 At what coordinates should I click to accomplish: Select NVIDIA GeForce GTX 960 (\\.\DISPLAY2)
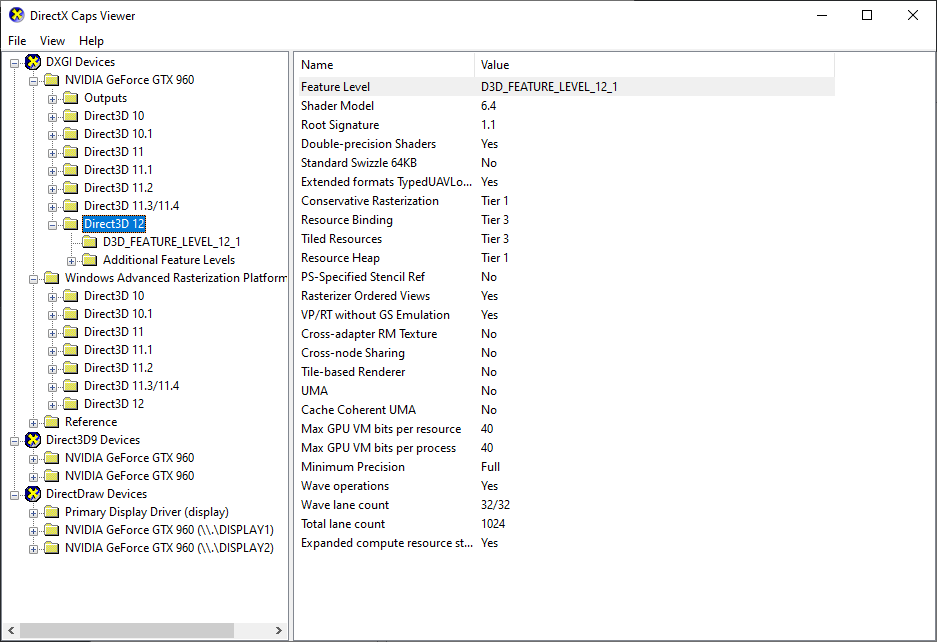click(169, 548)
